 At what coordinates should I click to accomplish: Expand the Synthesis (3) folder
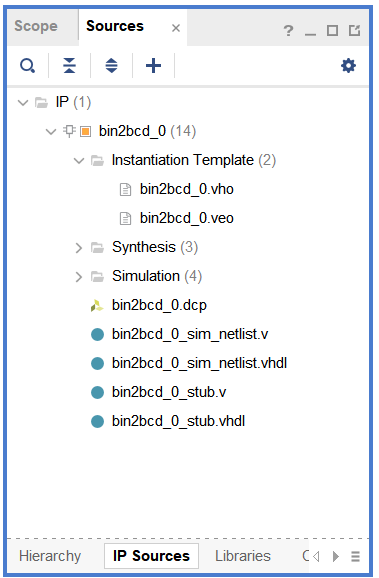[x=79, y=248]
